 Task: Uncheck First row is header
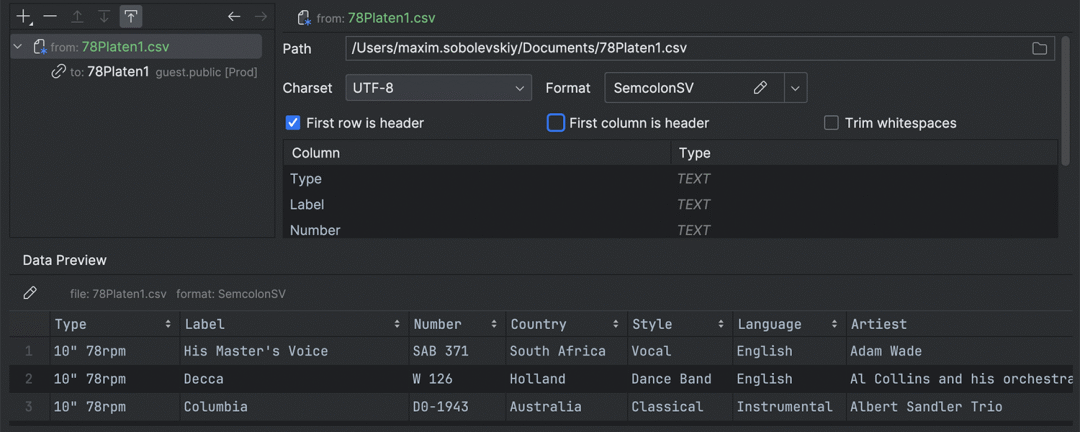tap(293, 123)
